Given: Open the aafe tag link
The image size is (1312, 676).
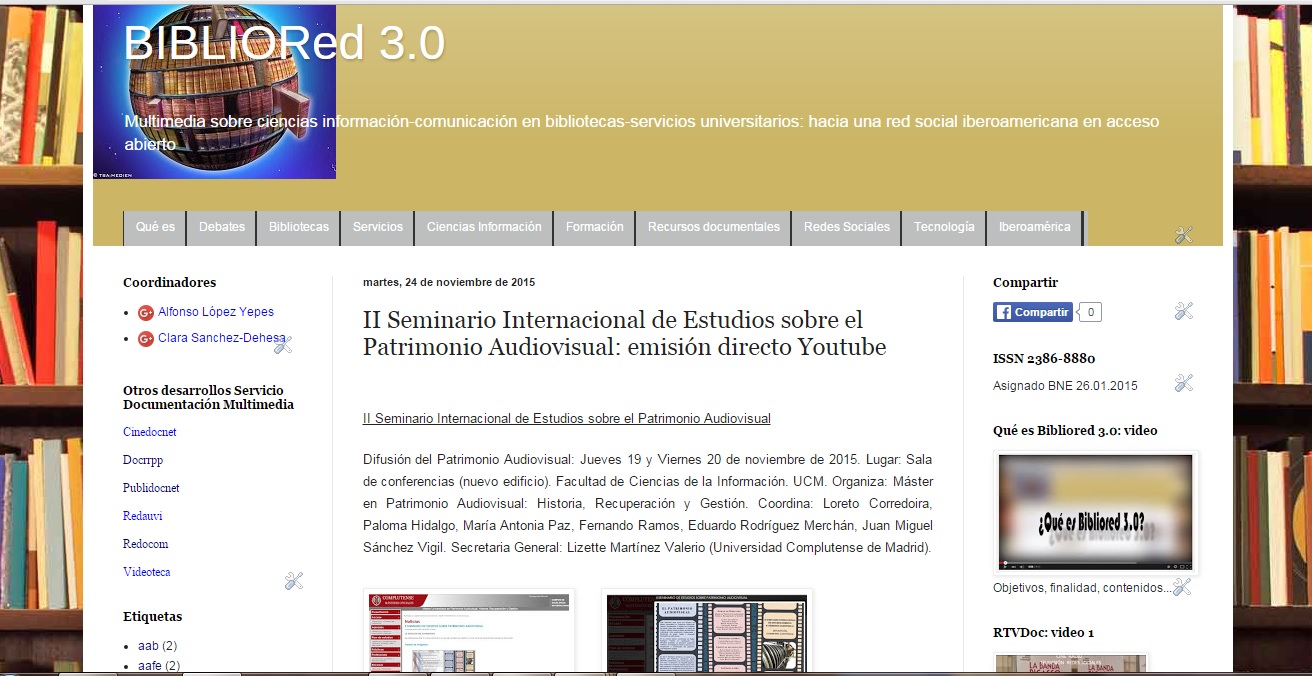Looking at the screenshot, I should tap(150, 666).
